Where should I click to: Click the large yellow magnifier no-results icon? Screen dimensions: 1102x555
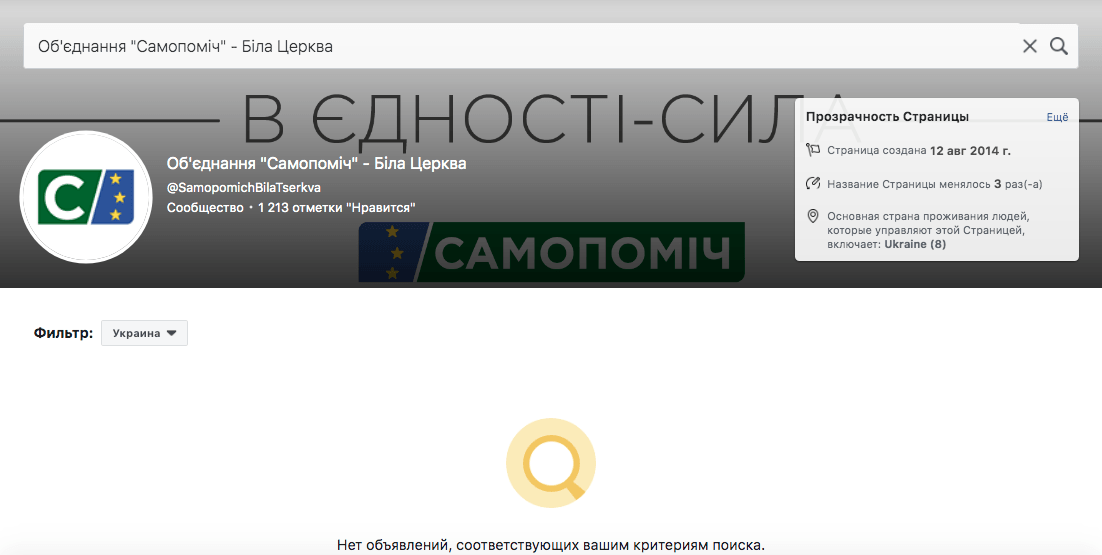tap(551, 463)
